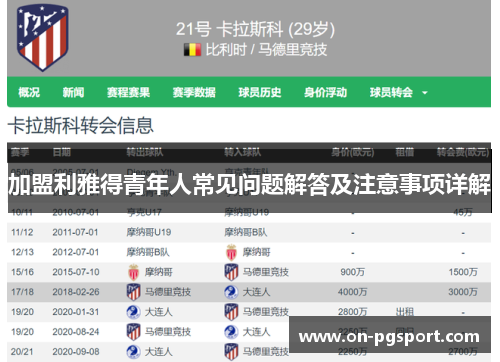This screenshot has height=362, width=500.
Task: Open the 球员历史 tab
Action: [x=260, y=92]
